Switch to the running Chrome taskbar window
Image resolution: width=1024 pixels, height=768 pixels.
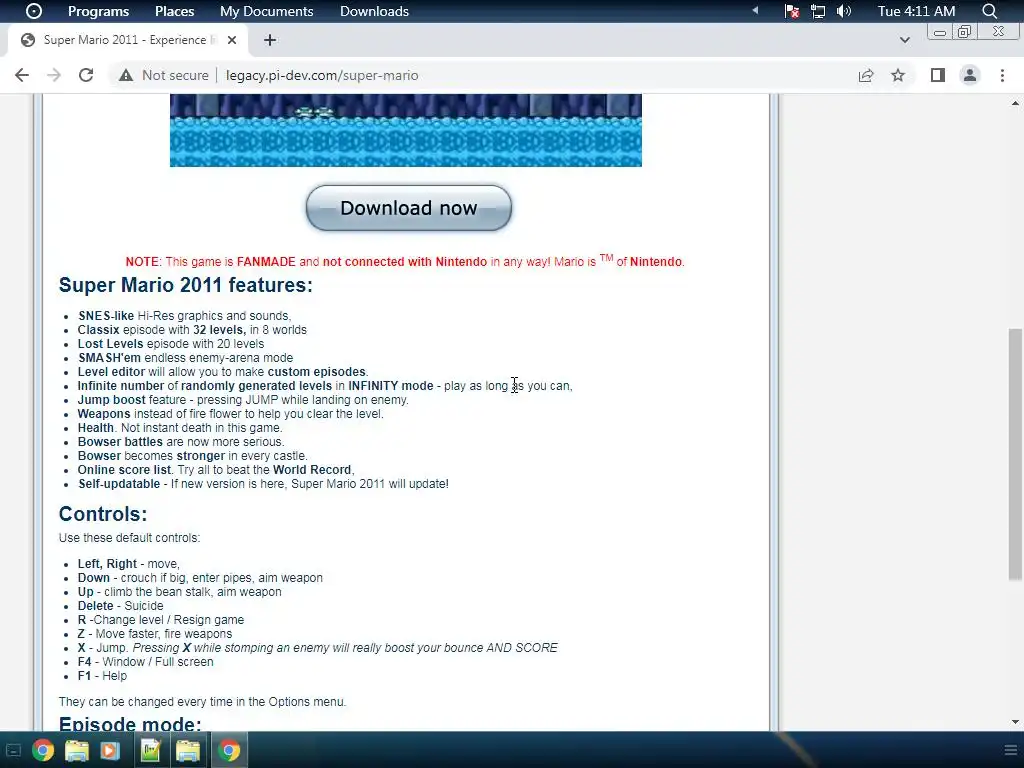pos(229,750)
